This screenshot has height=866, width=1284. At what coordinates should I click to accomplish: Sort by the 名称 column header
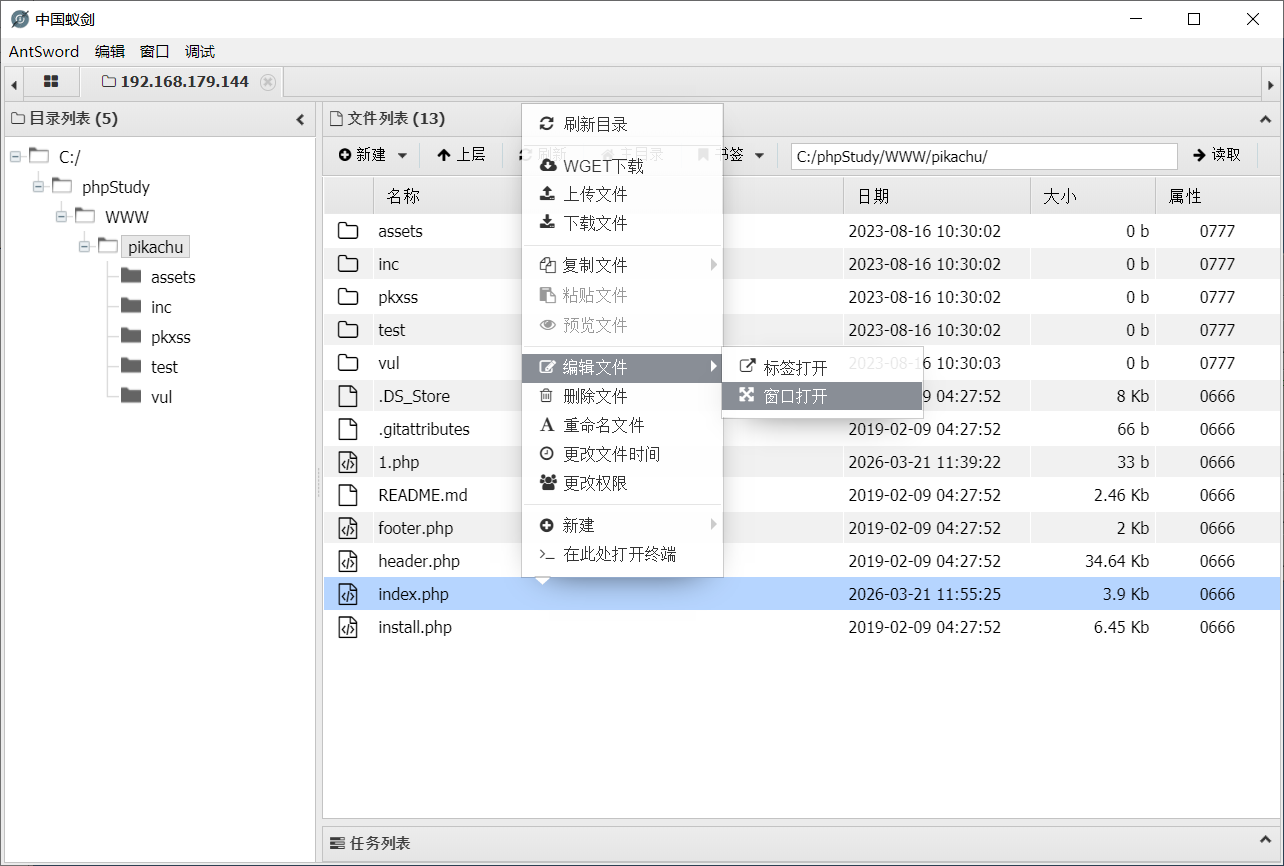[x=608, y=196]
